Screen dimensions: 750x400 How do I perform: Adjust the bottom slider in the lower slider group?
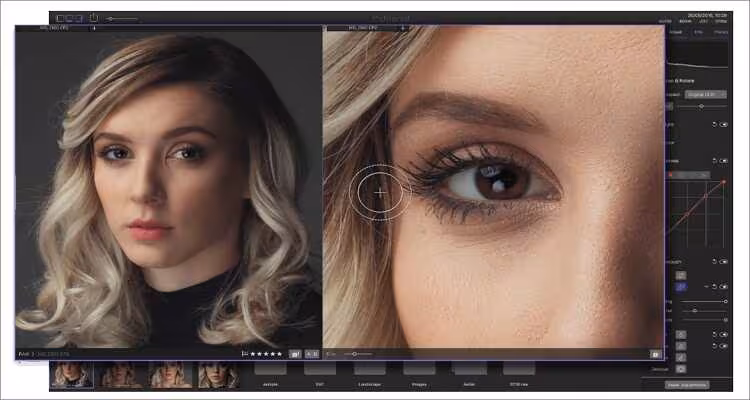pos(703,320)
